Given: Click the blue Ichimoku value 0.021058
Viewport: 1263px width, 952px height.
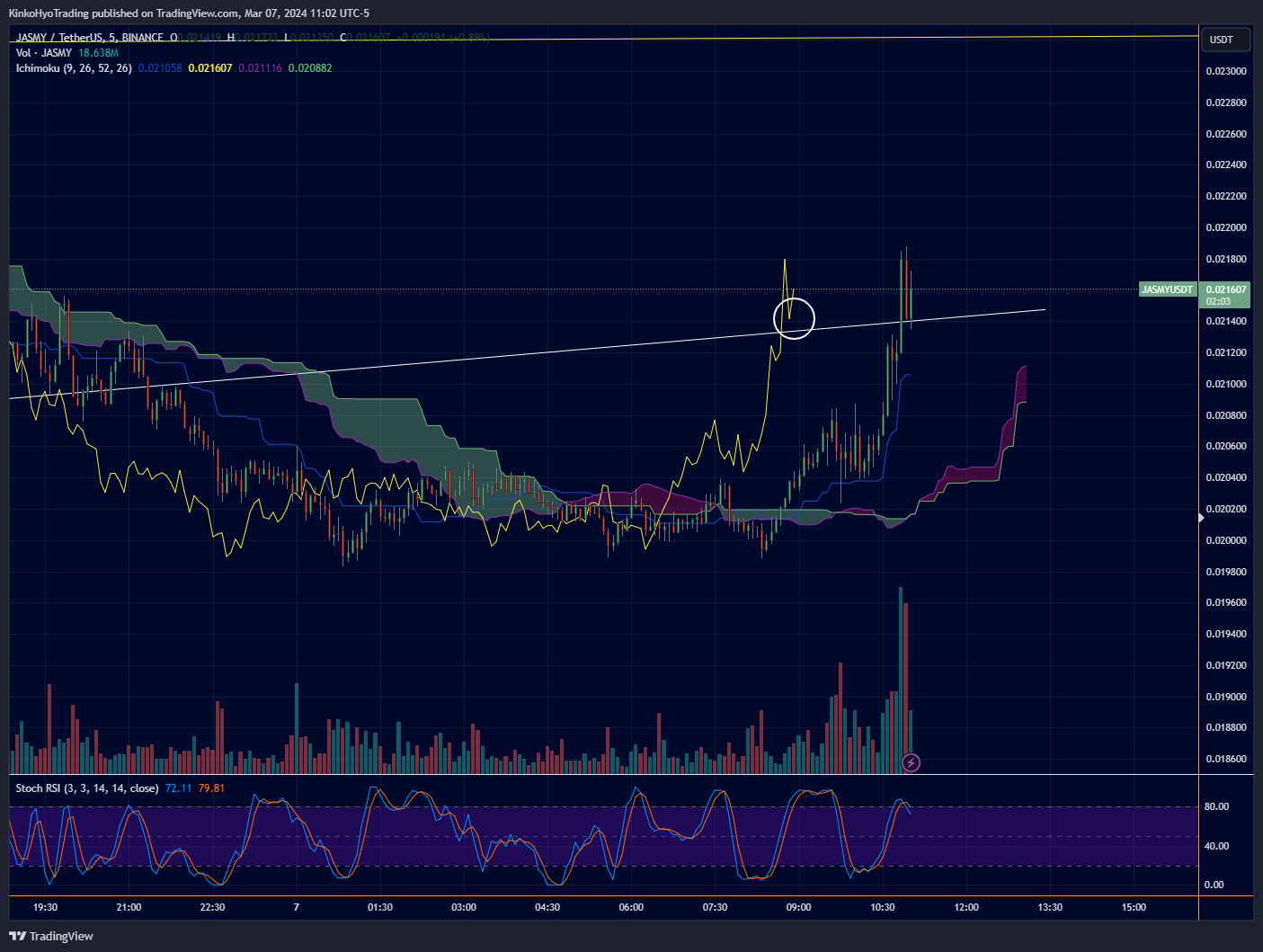Looking at the screenshot, I should point(160,68).
